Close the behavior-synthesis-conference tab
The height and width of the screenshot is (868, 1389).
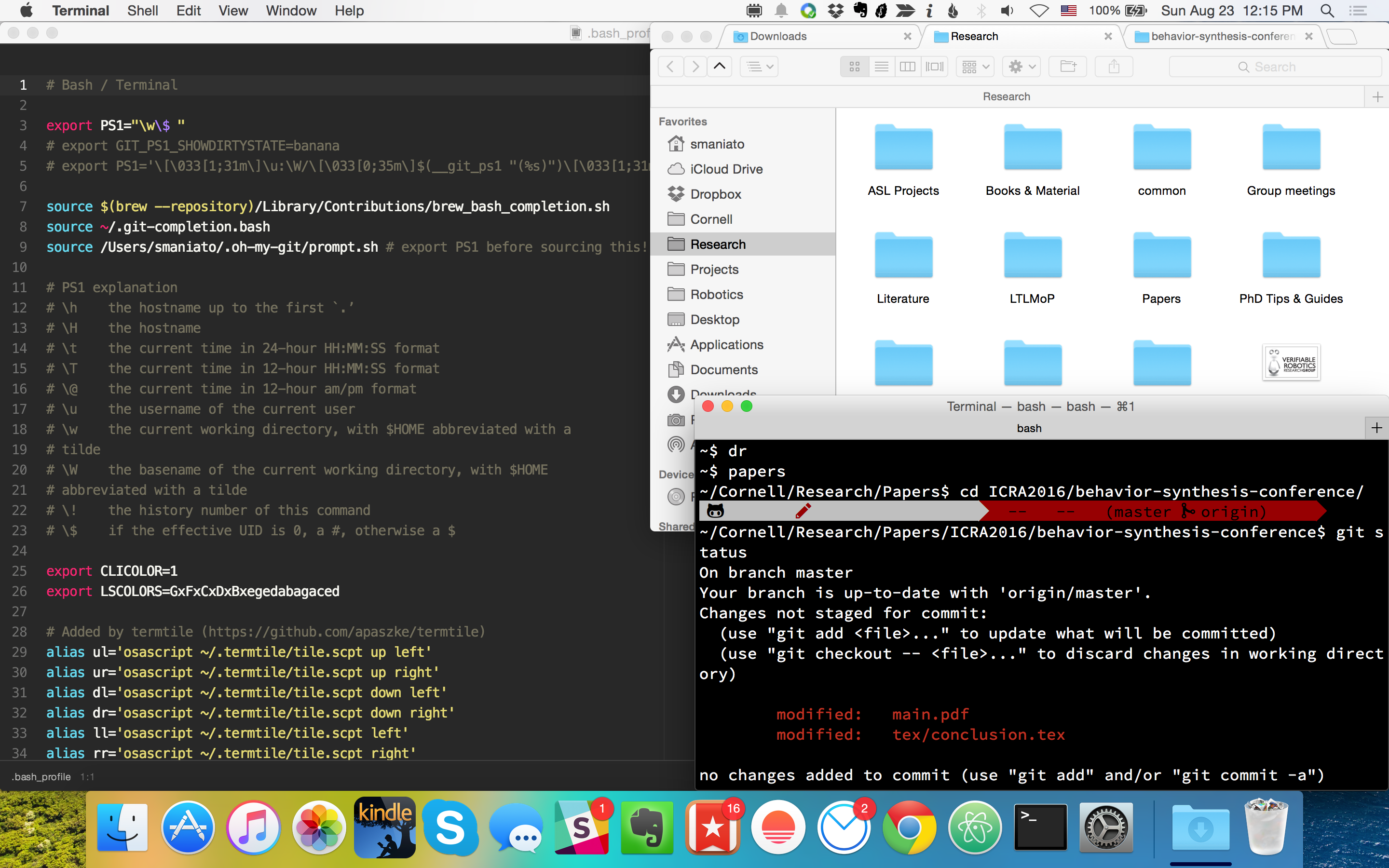(x=1308, y=36)
